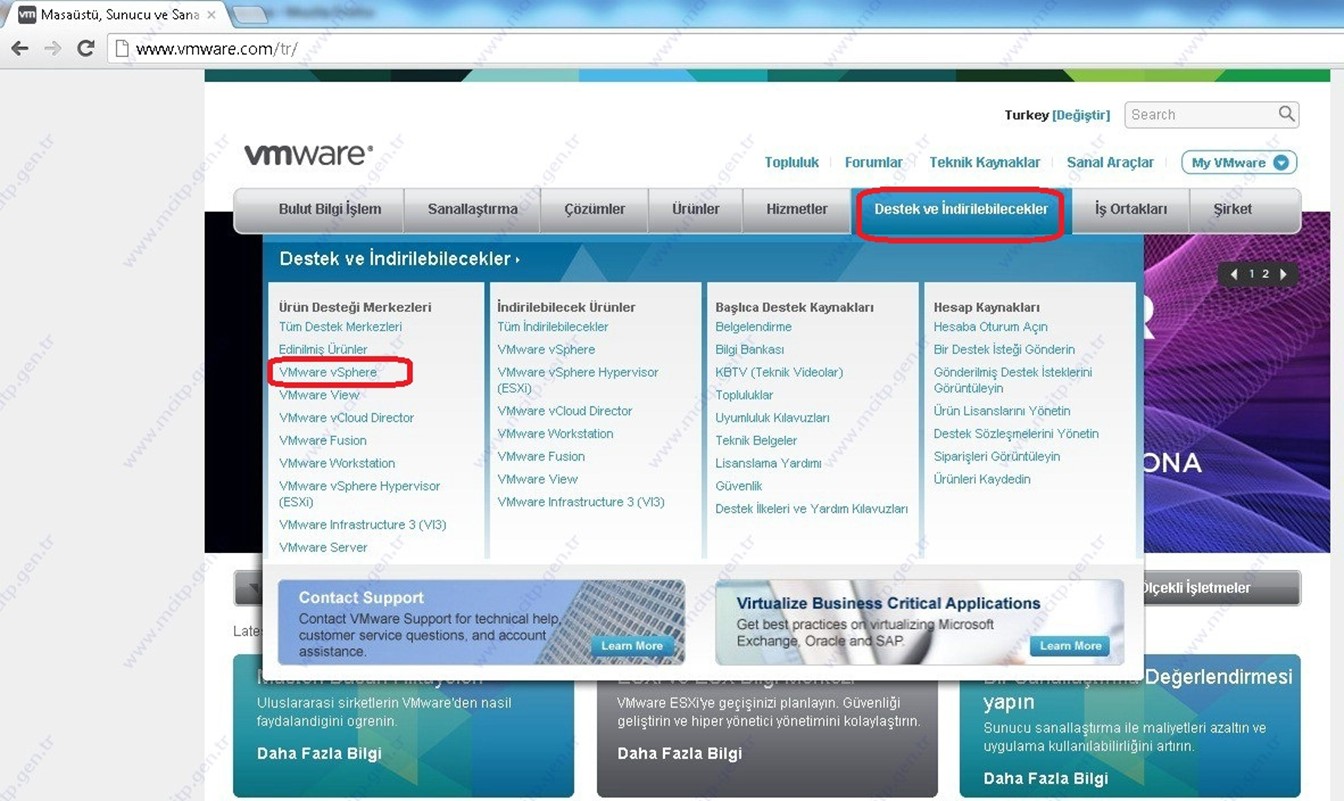The width and height of the screenshot is (1344, 801).
Task: Click Learn More in Contact Support banner
Action: tap(632, 646)
